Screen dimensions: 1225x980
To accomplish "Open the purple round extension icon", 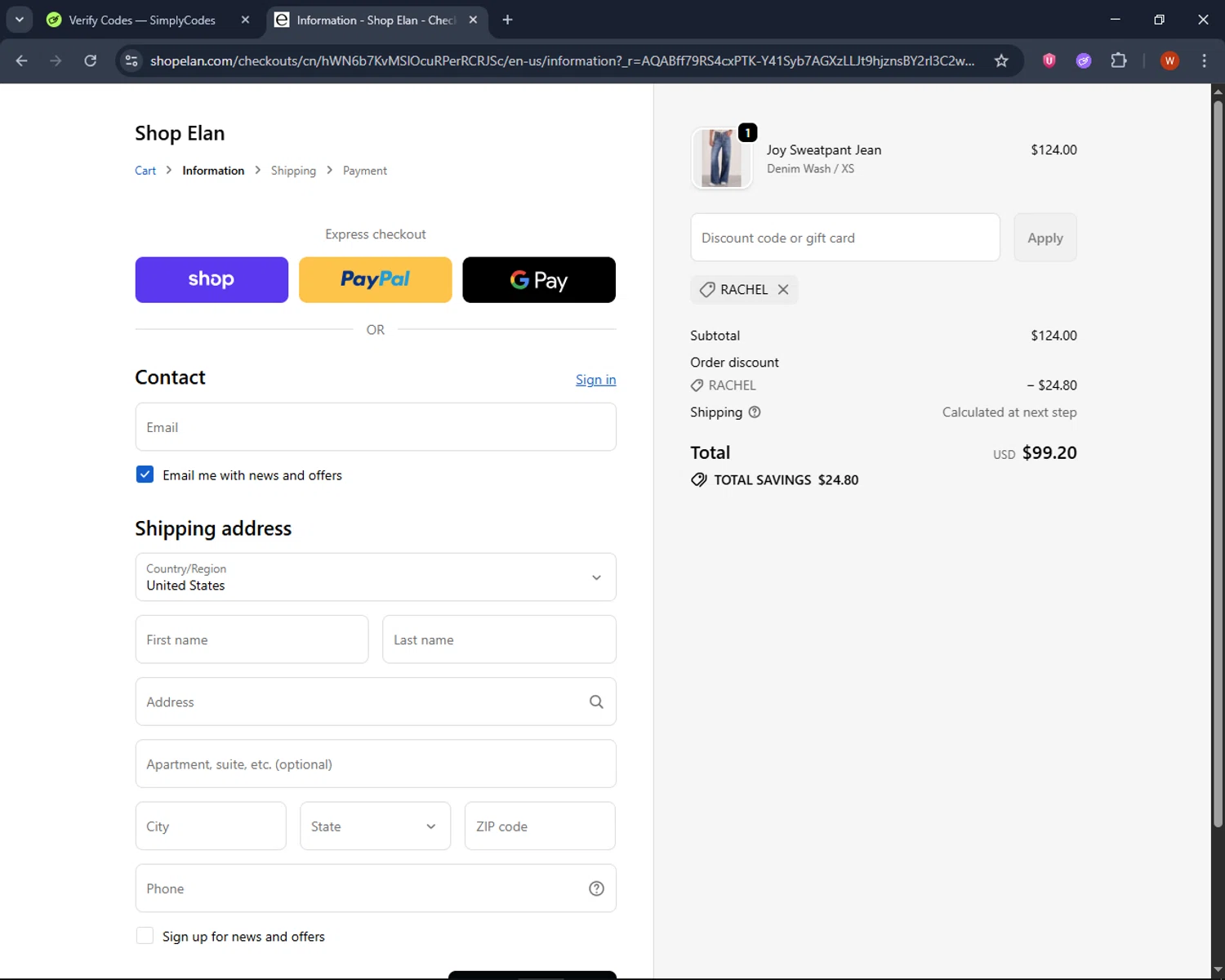I will pyautogui.click(x=1084, y=60).
